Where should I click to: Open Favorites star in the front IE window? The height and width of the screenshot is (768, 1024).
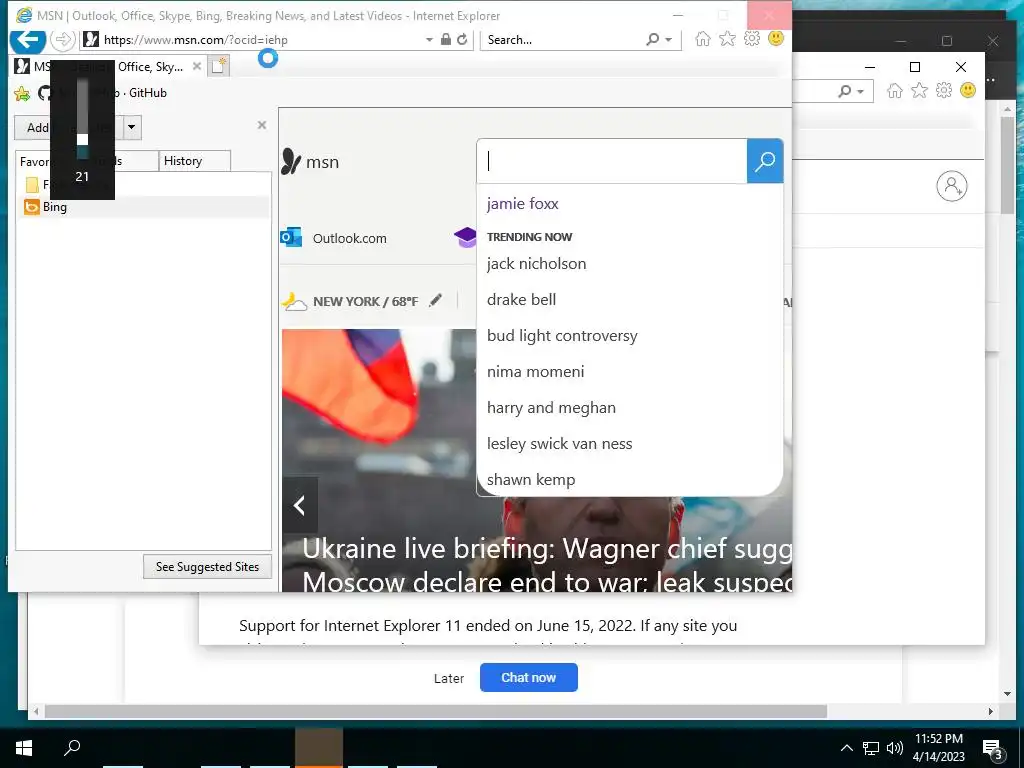[727, 39]
